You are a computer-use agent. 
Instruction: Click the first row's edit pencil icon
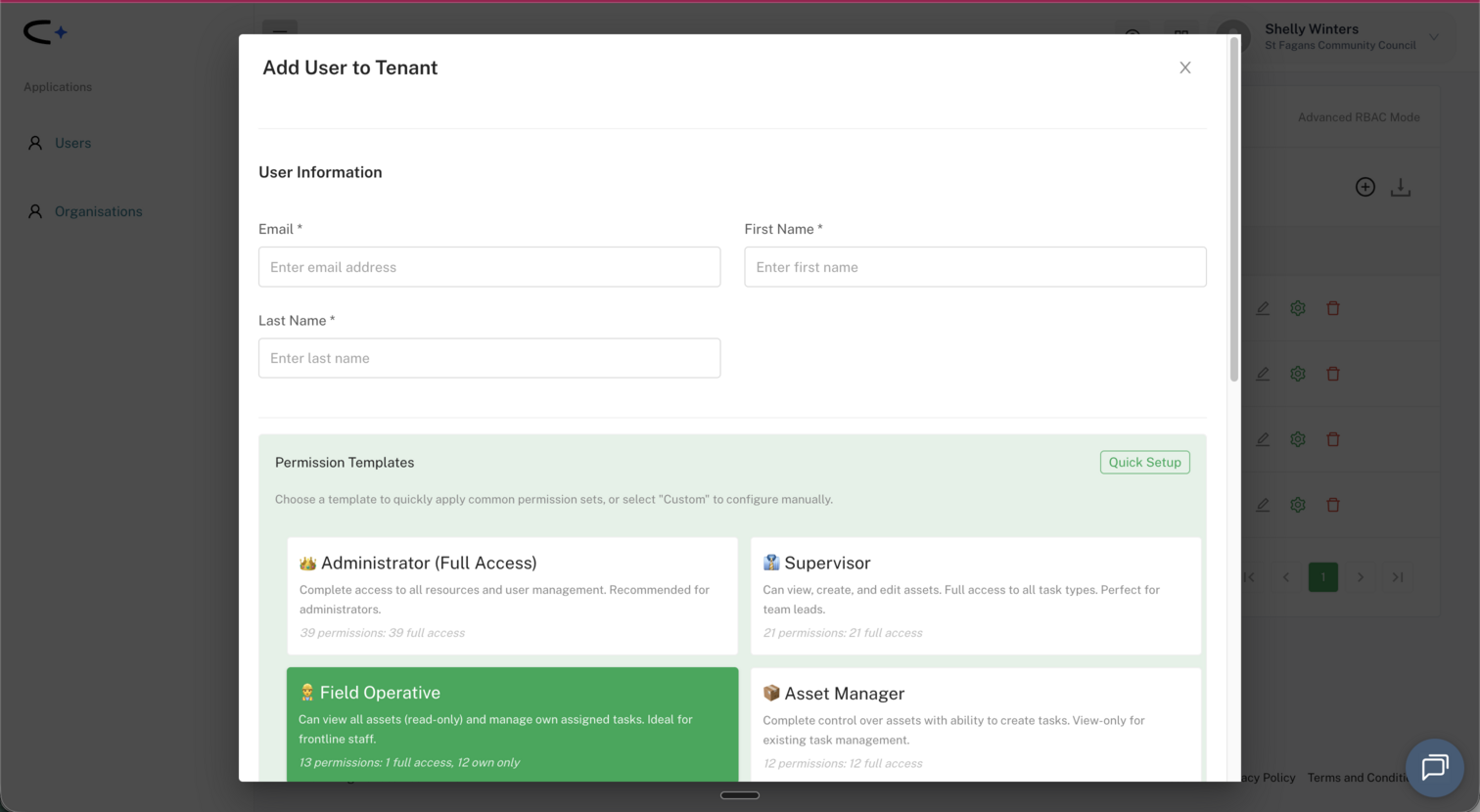click(x=1263, y=308)
